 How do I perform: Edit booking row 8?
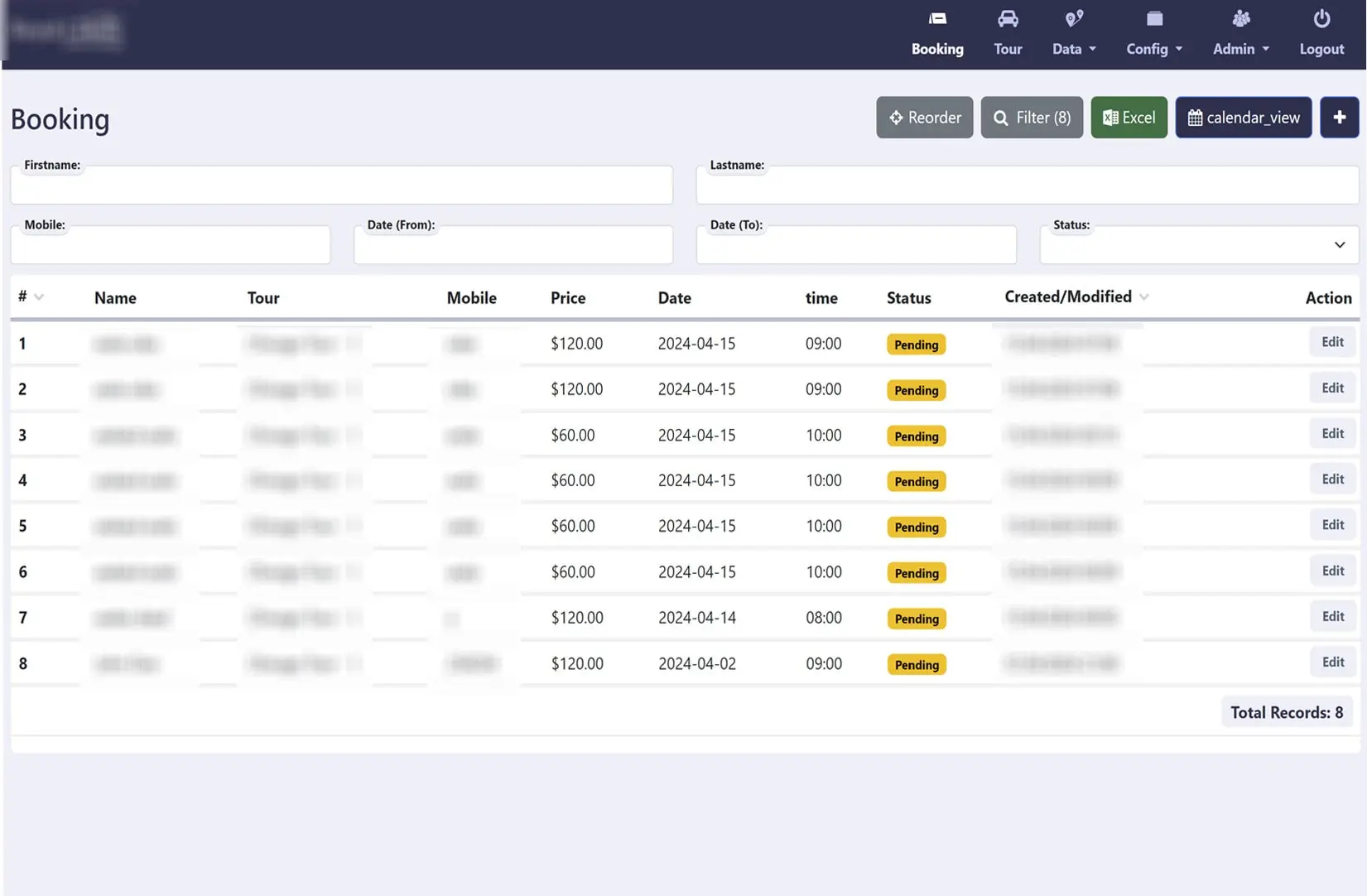click(x=1331, y=662)
